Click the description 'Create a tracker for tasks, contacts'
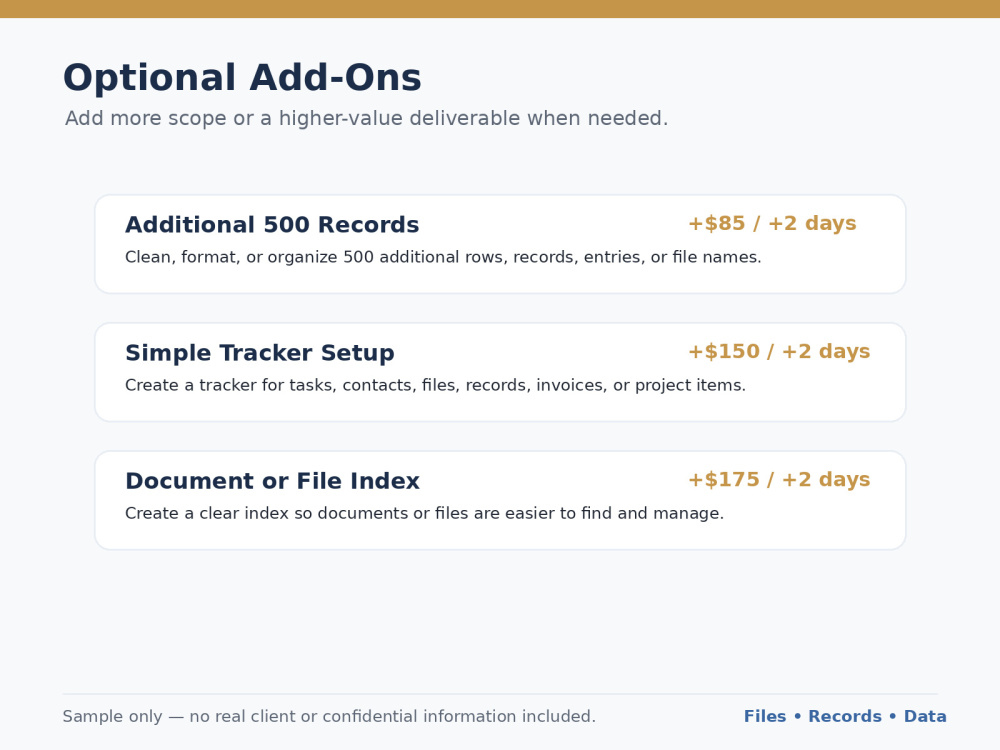Viewport: 1000px width, 750px height. (436, 385)
